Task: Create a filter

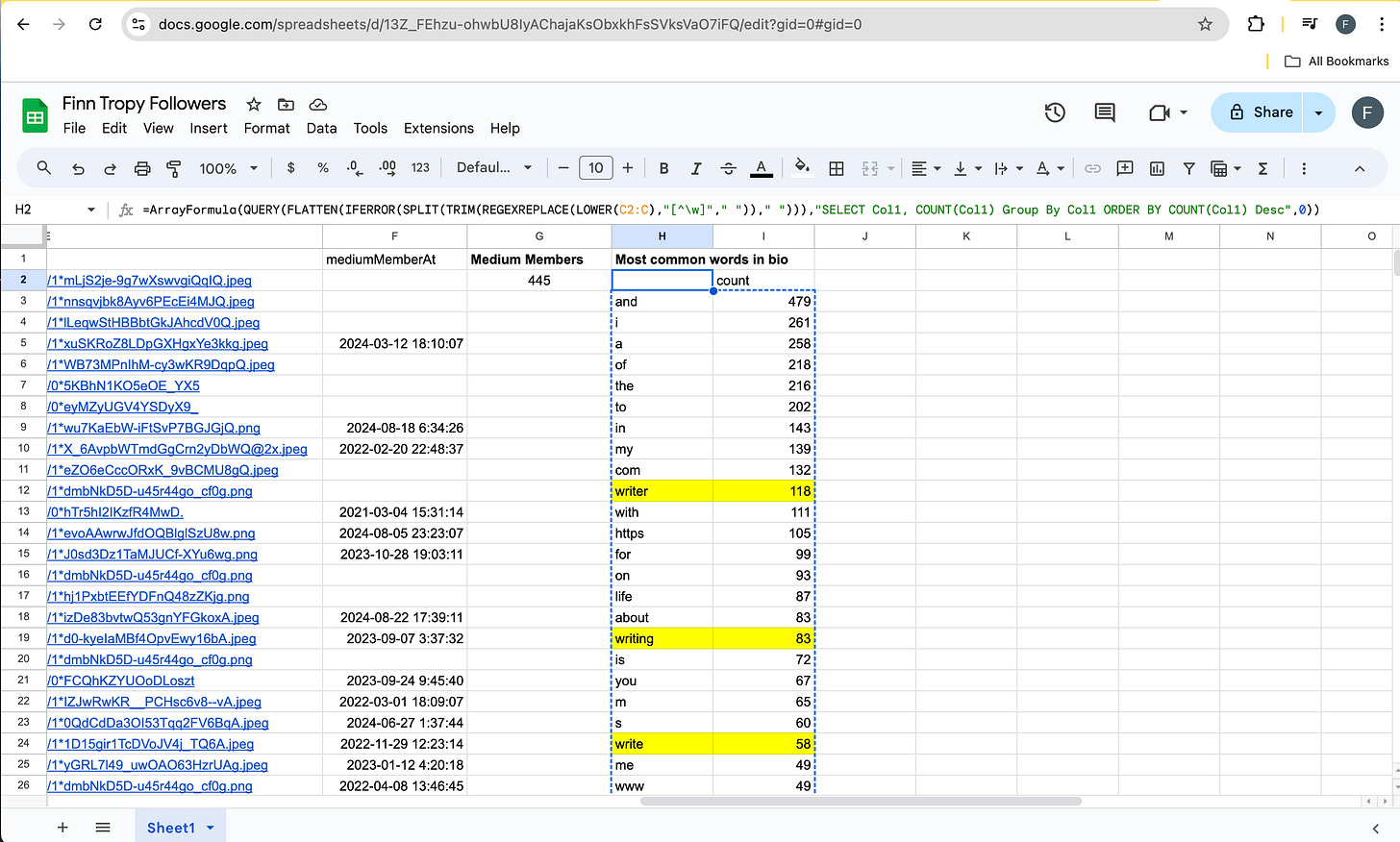Action: (1188, 168)
